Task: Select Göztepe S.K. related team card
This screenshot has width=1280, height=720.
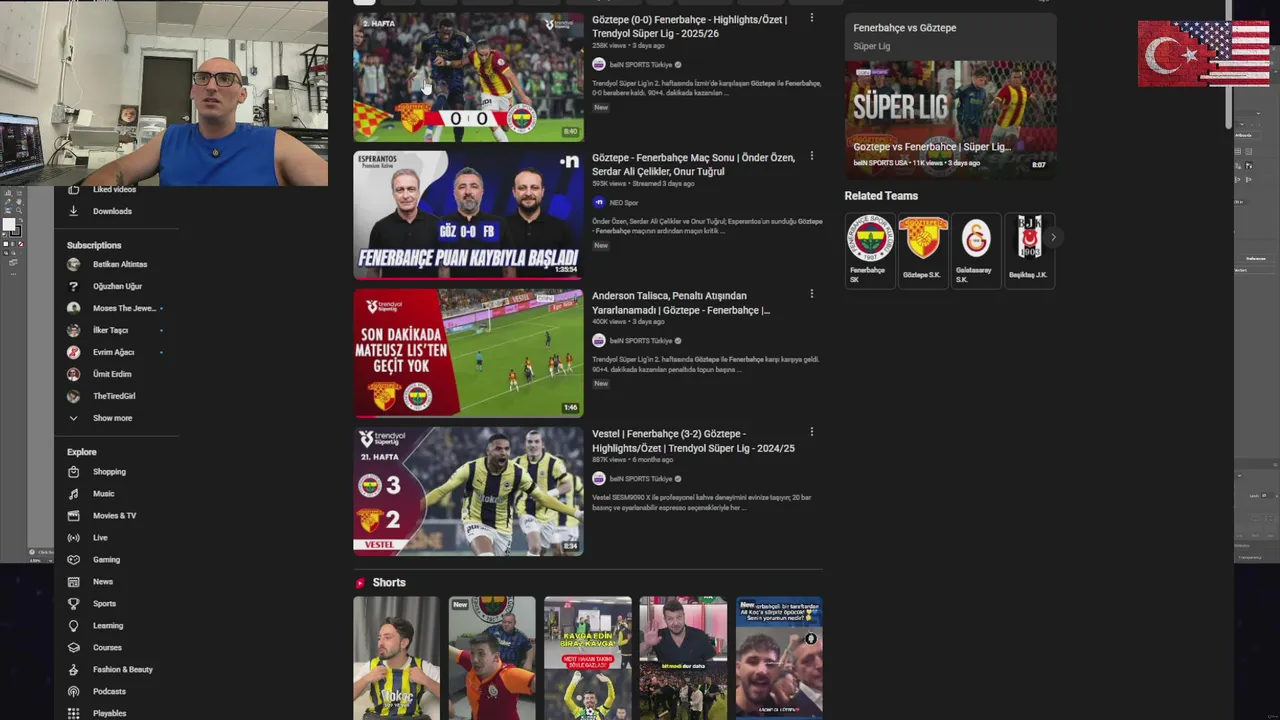Action: 922,250
